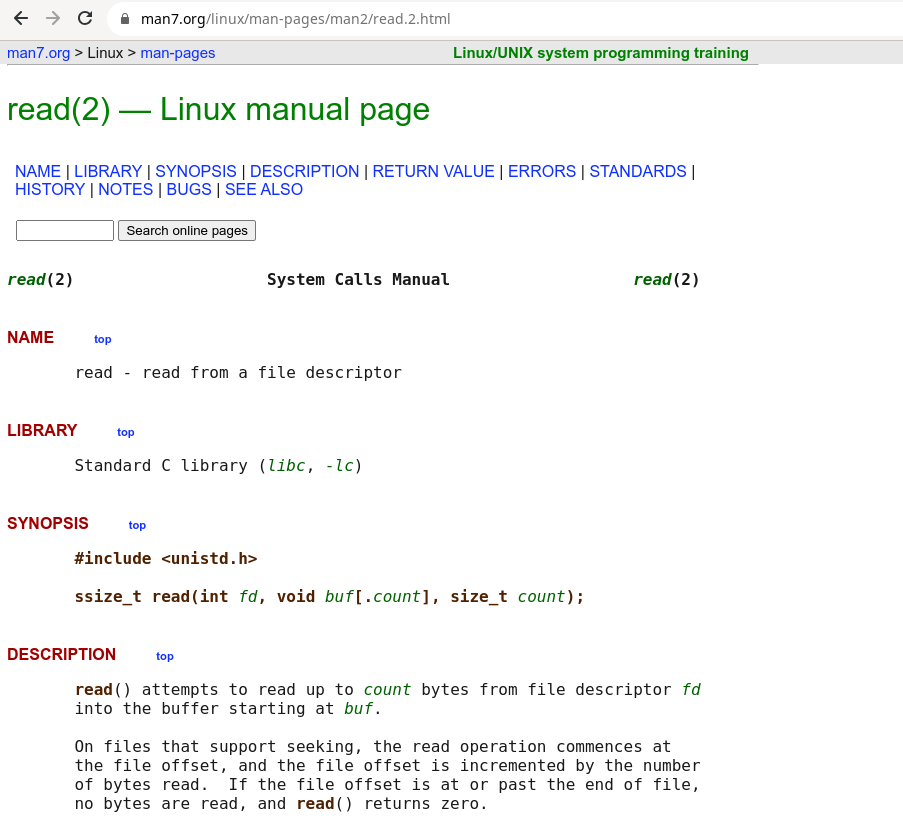The image size is (903, 816).
Task: Click the browser forward arrow
Action: click(53, 18)
